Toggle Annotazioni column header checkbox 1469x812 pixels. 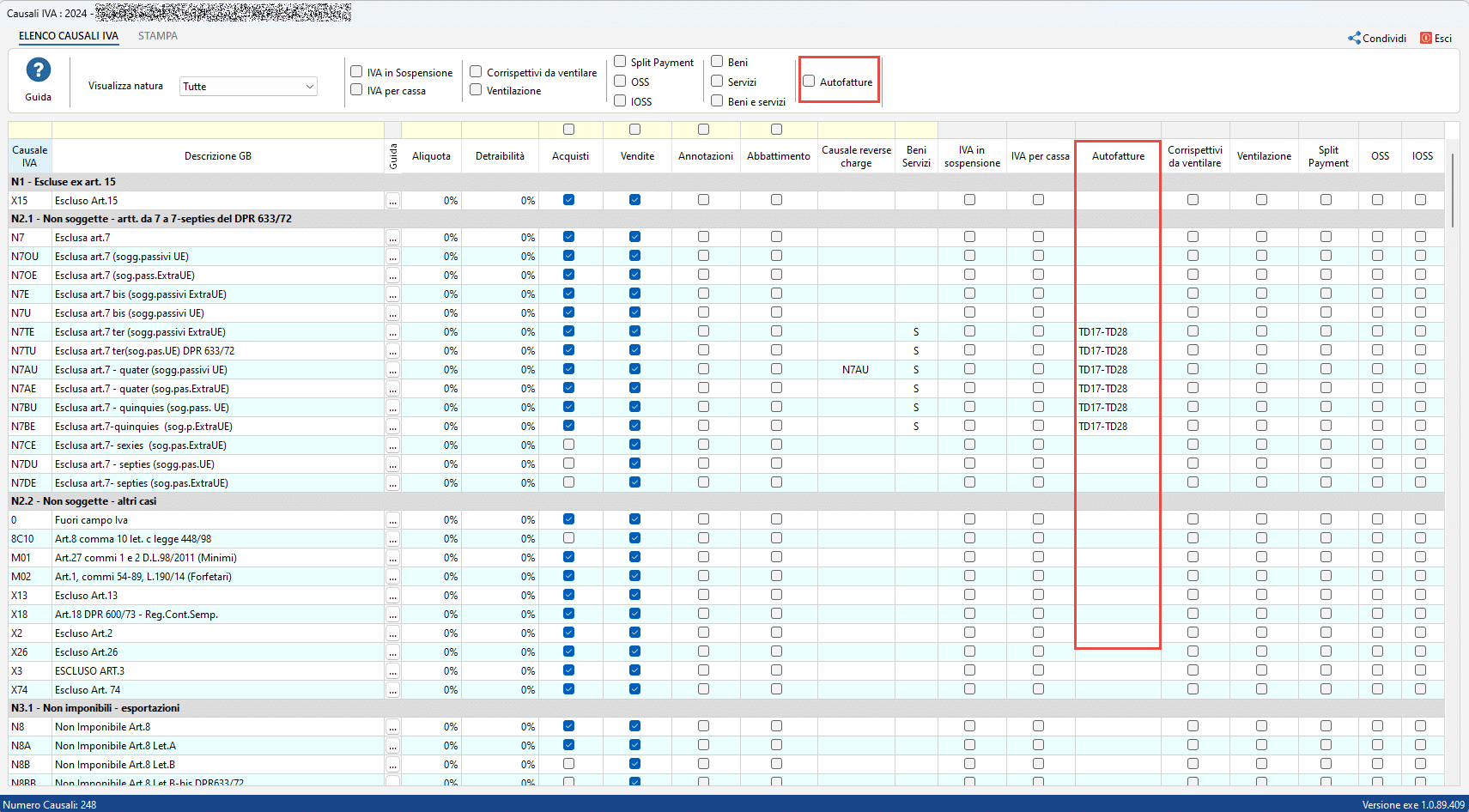(x=703, y=130)
